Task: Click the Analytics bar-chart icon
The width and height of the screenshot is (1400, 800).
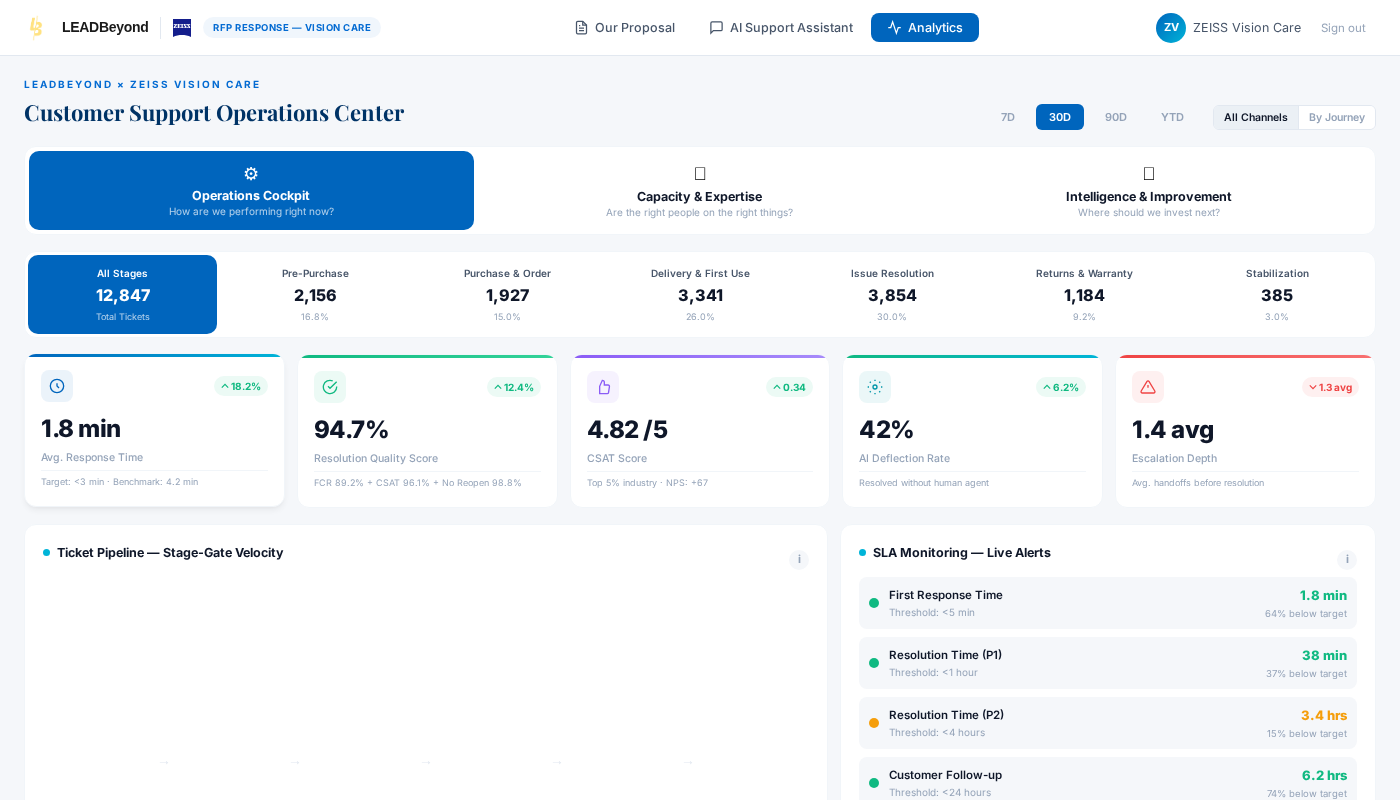Action: pos(895,27)
